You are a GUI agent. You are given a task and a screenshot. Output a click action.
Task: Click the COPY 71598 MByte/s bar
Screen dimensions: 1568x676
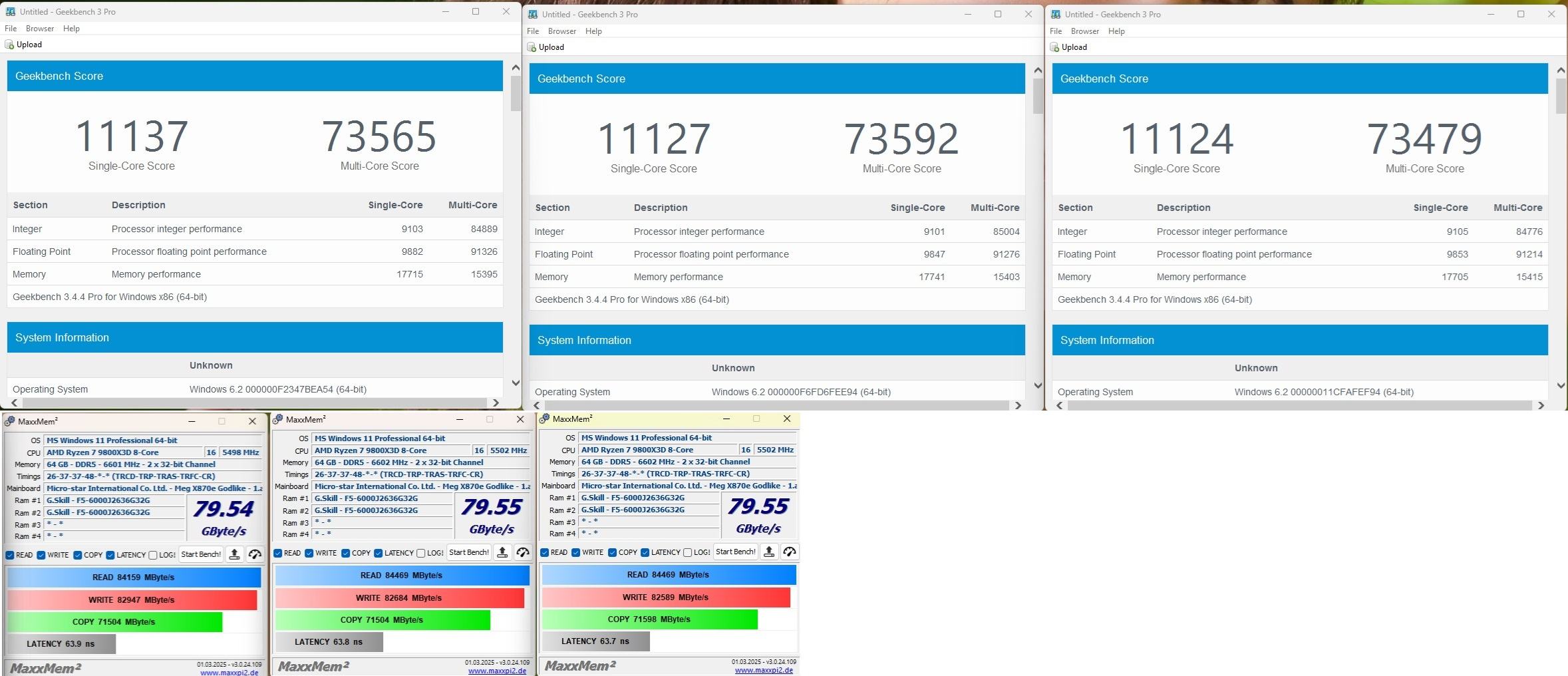649,619
